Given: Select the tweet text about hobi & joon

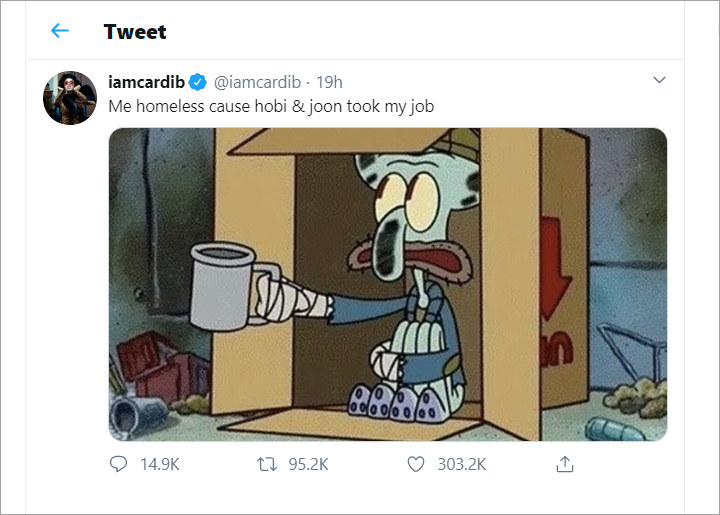Looking at the screenshot, I should point(271,106).
